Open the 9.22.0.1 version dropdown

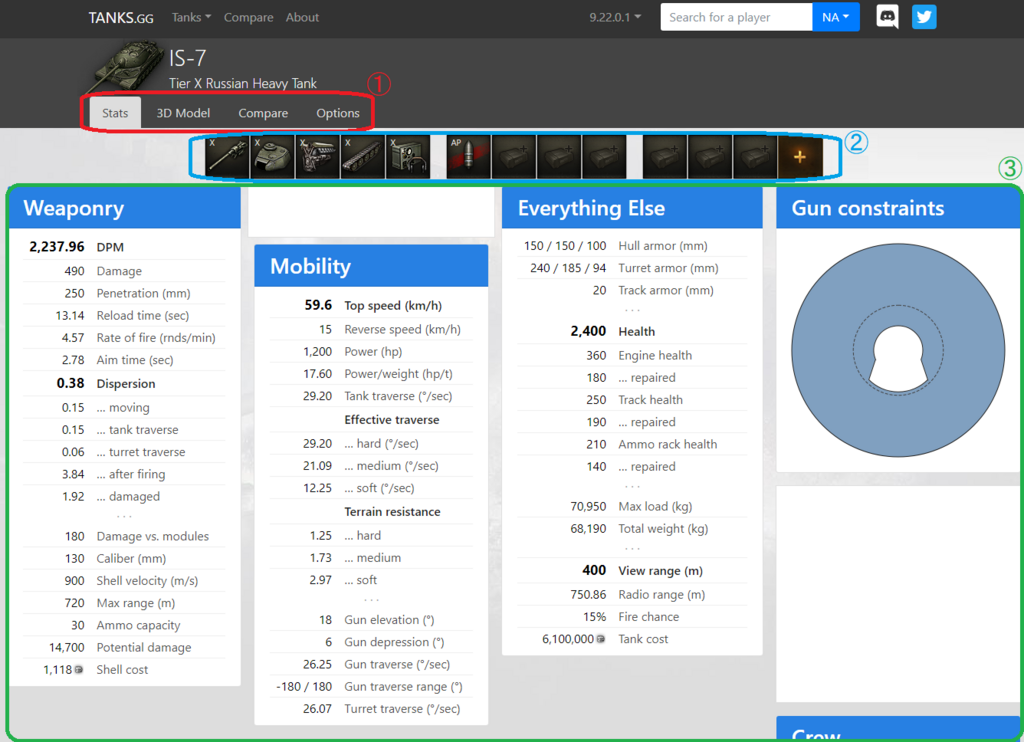pyautogui.click(x=615, y=17)
